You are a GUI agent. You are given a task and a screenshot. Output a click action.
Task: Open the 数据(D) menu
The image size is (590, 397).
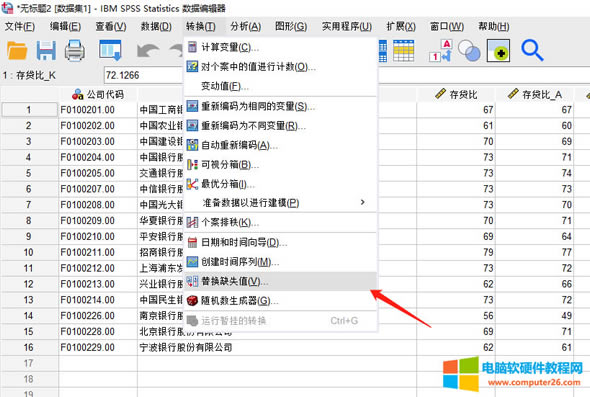click(156, 26)
